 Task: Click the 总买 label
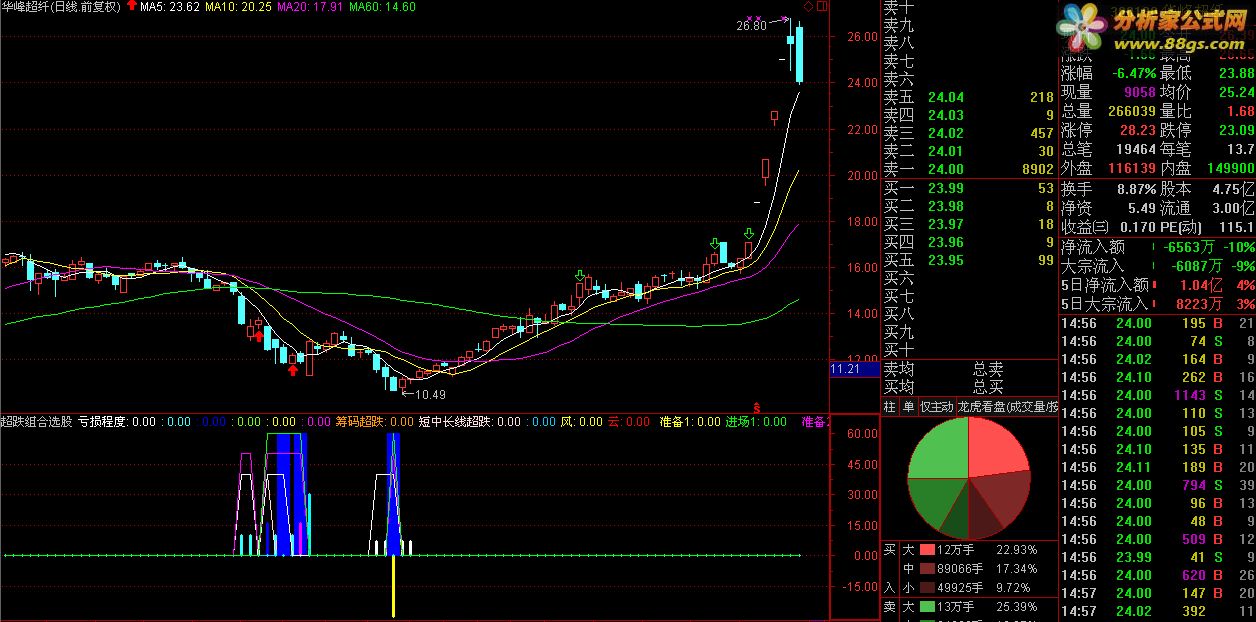tap(988, 386)
